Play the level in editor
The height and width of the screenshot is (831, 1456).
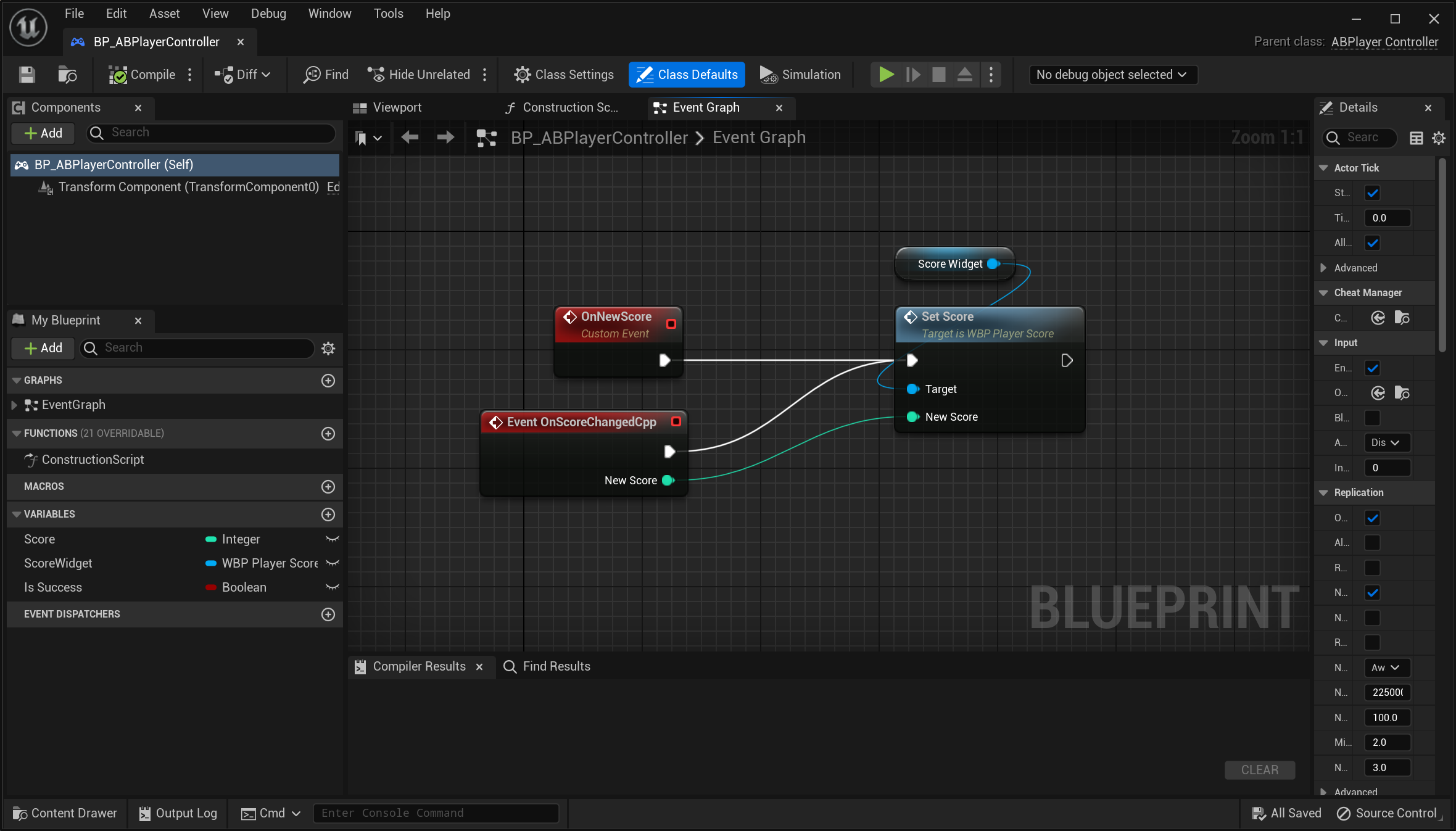[886, 75]
